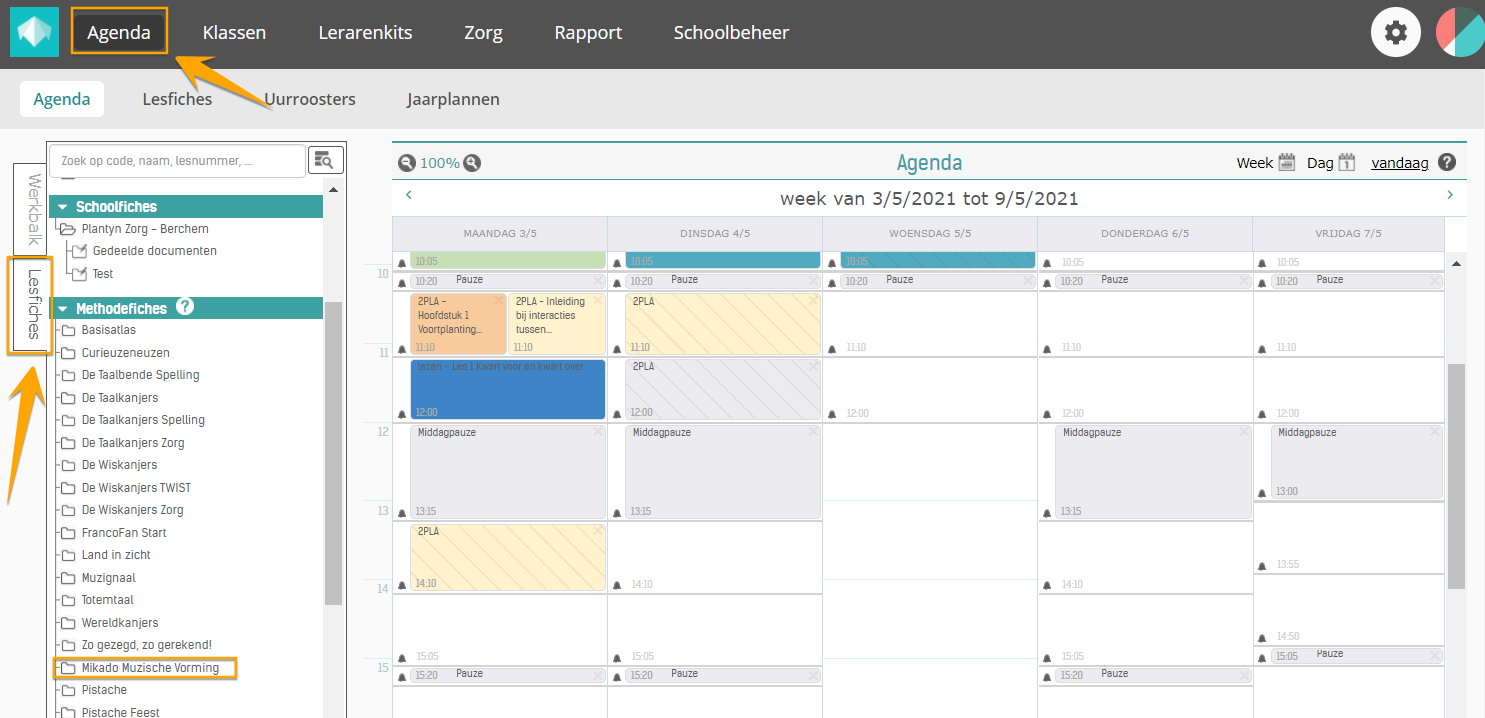Image resolution: width=1485 pixels, height=718 pixels.
Task: Click the agenda vertical scrollbar thumb
Action: tap(1456, 475)
